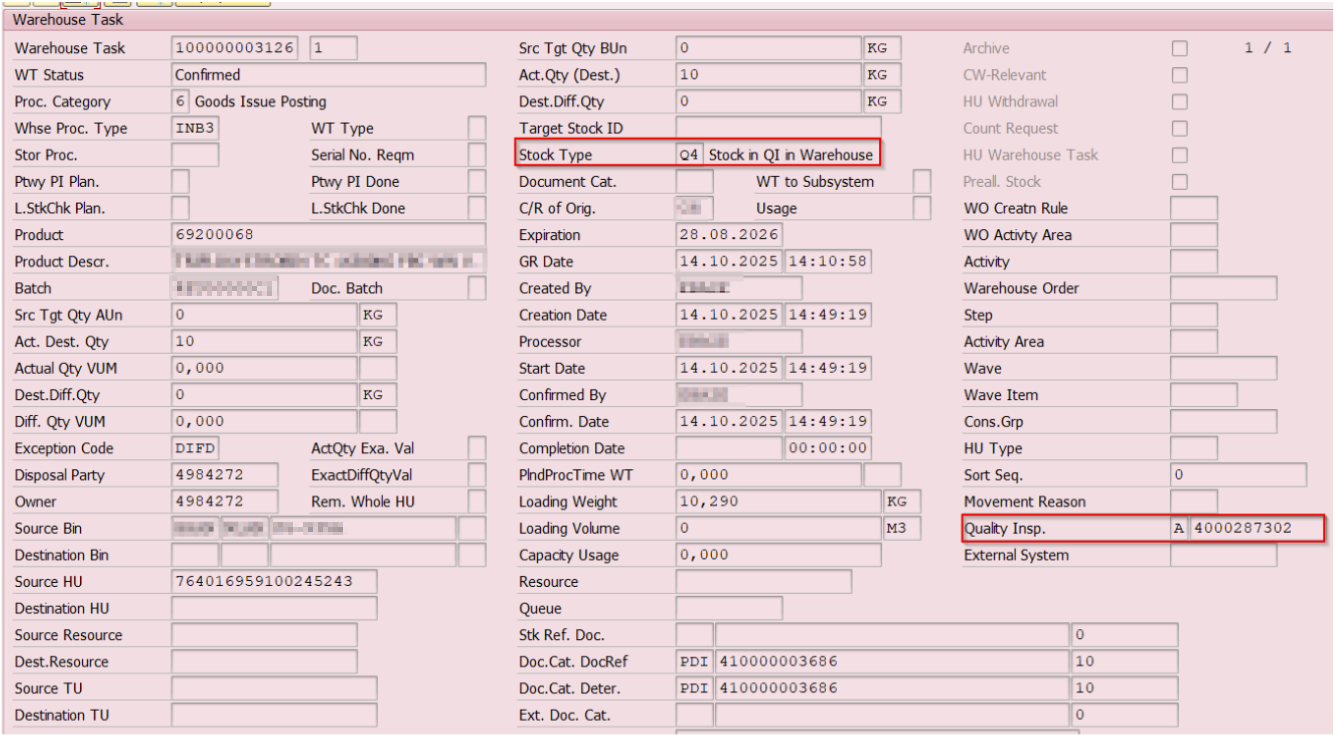Viewport: 1335px width, 735px height.
Task: Focus the Exception Code DIFD field
Action: (x=195, y=448)
